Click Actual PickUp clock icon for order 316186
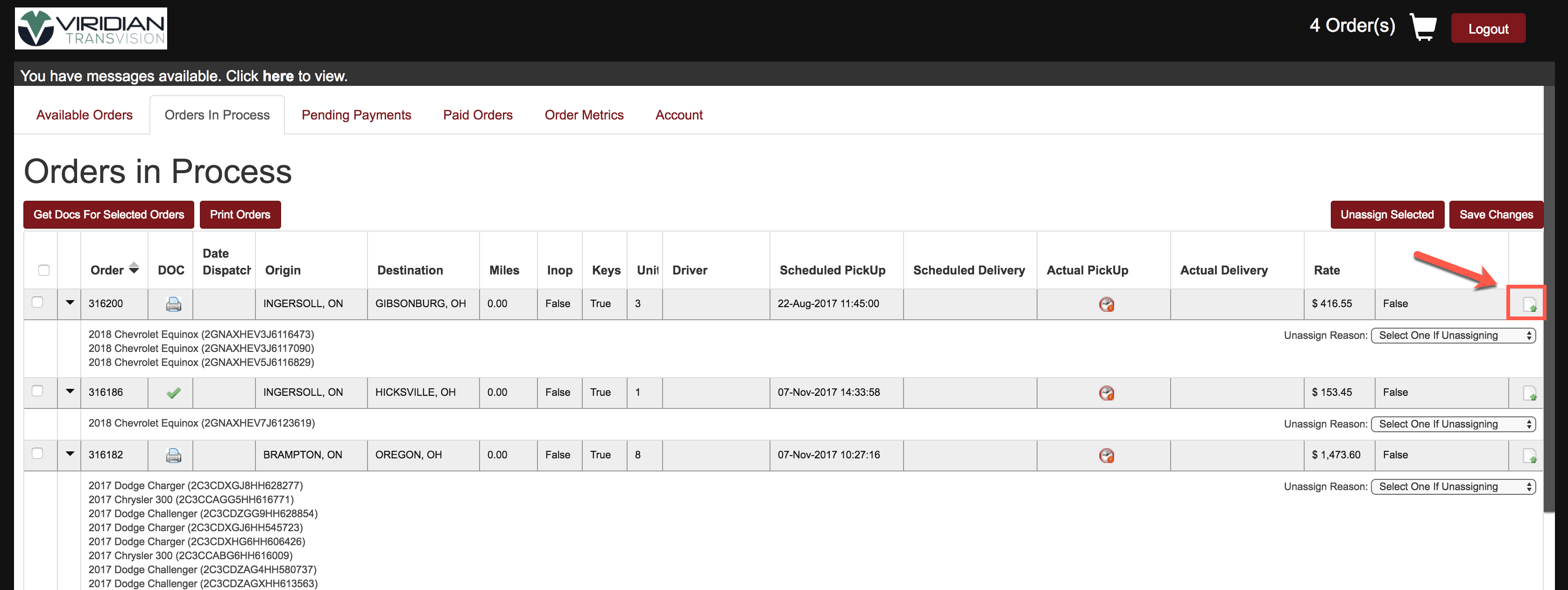1568x590 pixels. point(1106,393)
